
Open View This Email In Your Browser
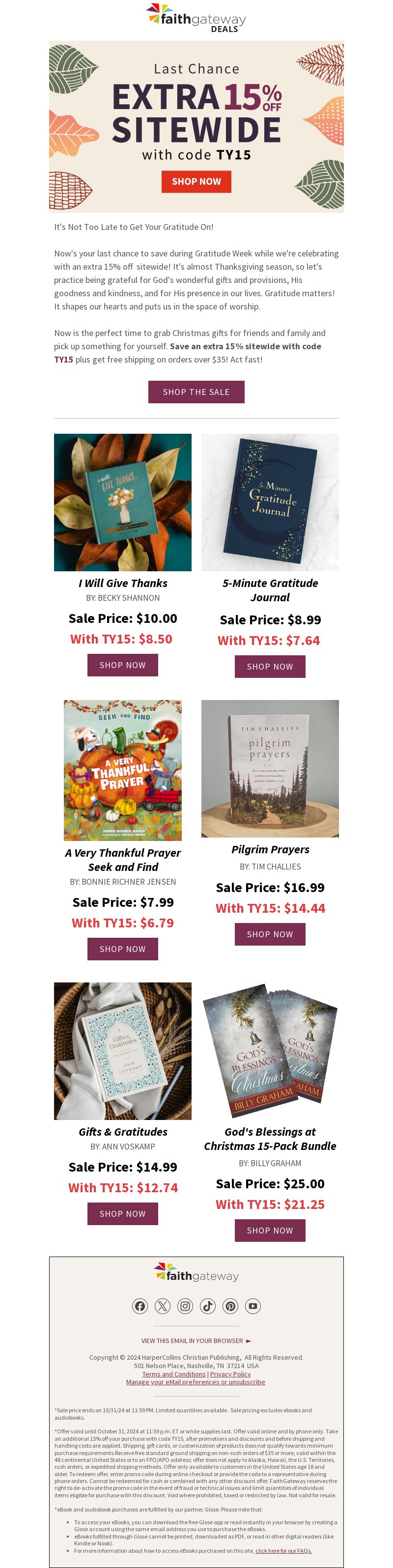[196, 1341]
